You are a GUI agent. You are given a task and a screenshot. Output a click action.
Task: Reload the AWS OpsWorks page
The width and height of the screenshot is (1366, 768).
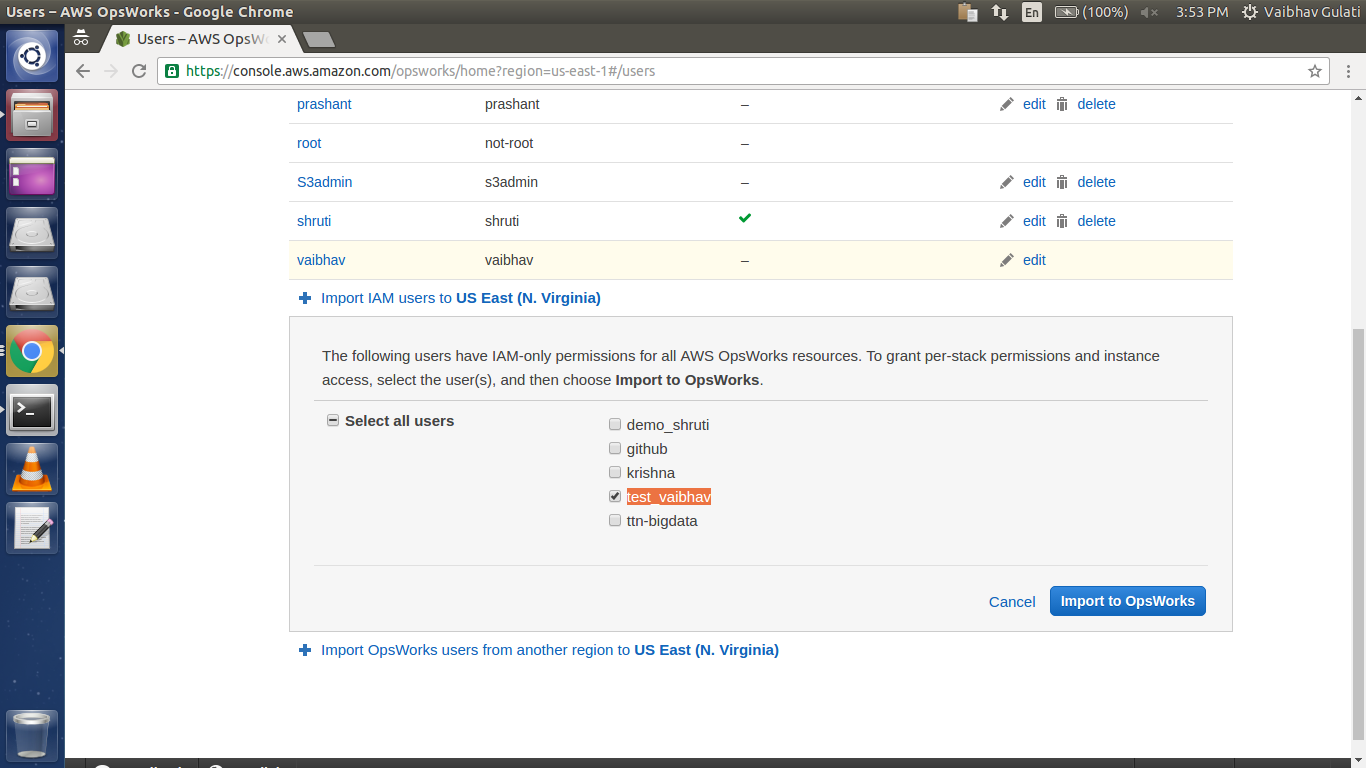pos(139,71)
